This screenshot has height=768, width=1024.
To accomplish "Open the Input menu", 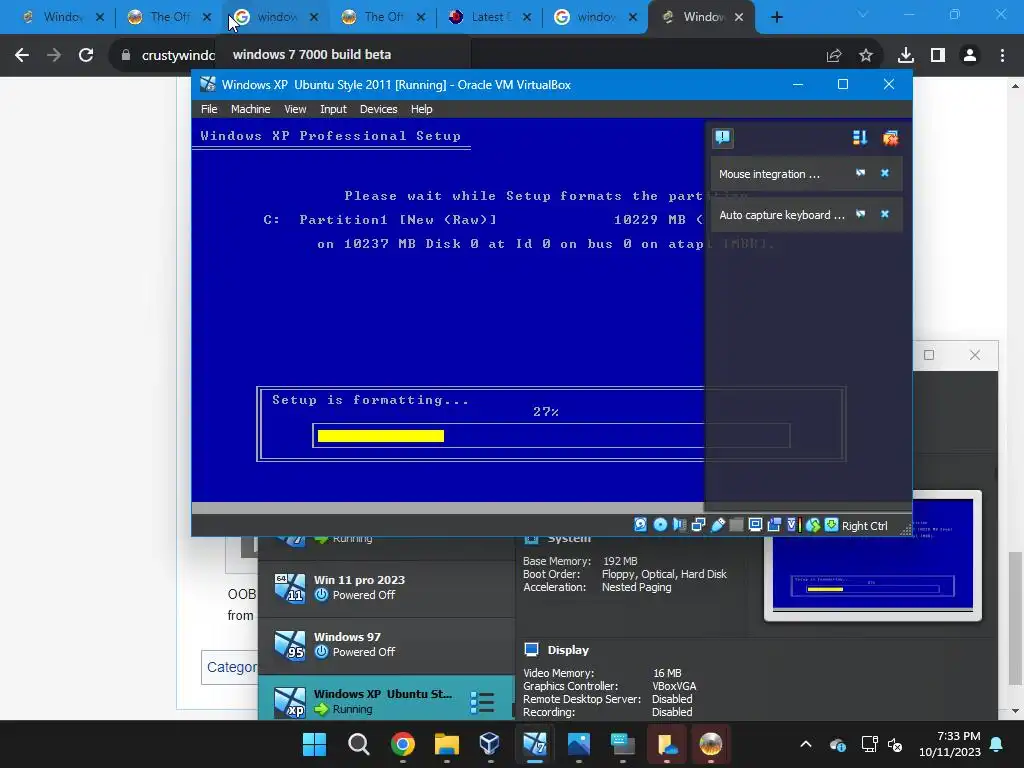I will coord(333,109).
